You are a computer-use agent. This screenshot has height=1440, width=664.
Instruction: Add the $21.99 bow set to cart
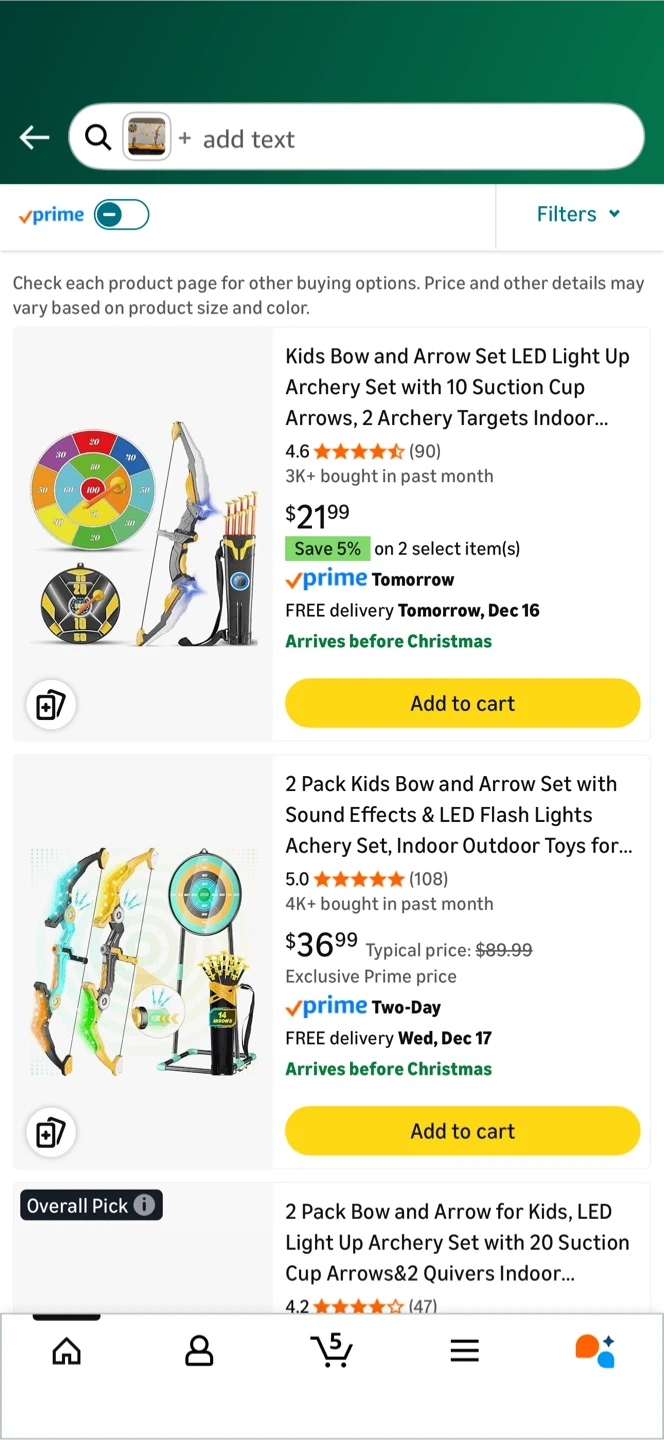pyautogui.click(x=462, y=703)
